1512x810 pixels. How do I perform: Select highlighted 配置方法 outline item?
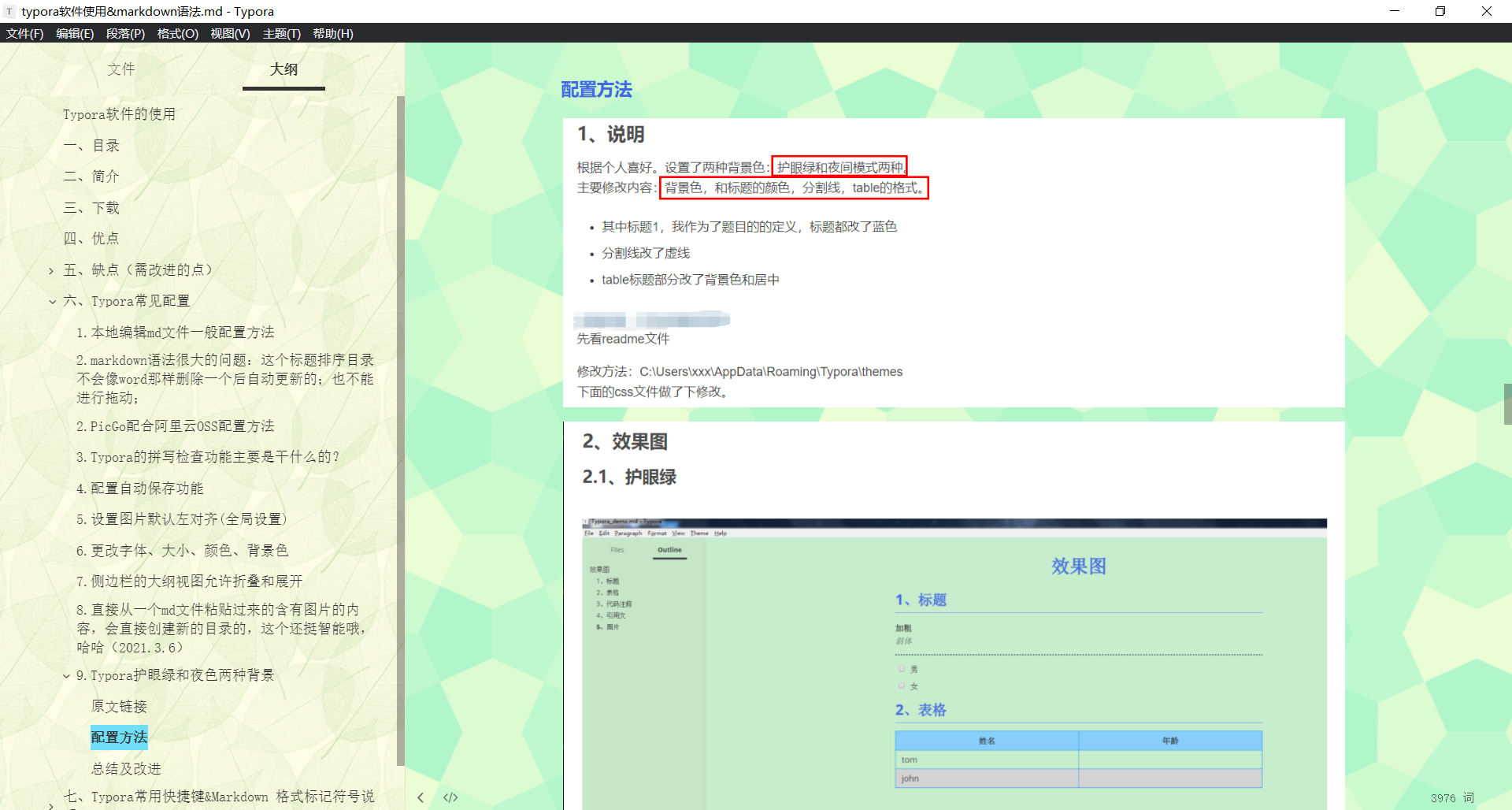click(119, 738)
